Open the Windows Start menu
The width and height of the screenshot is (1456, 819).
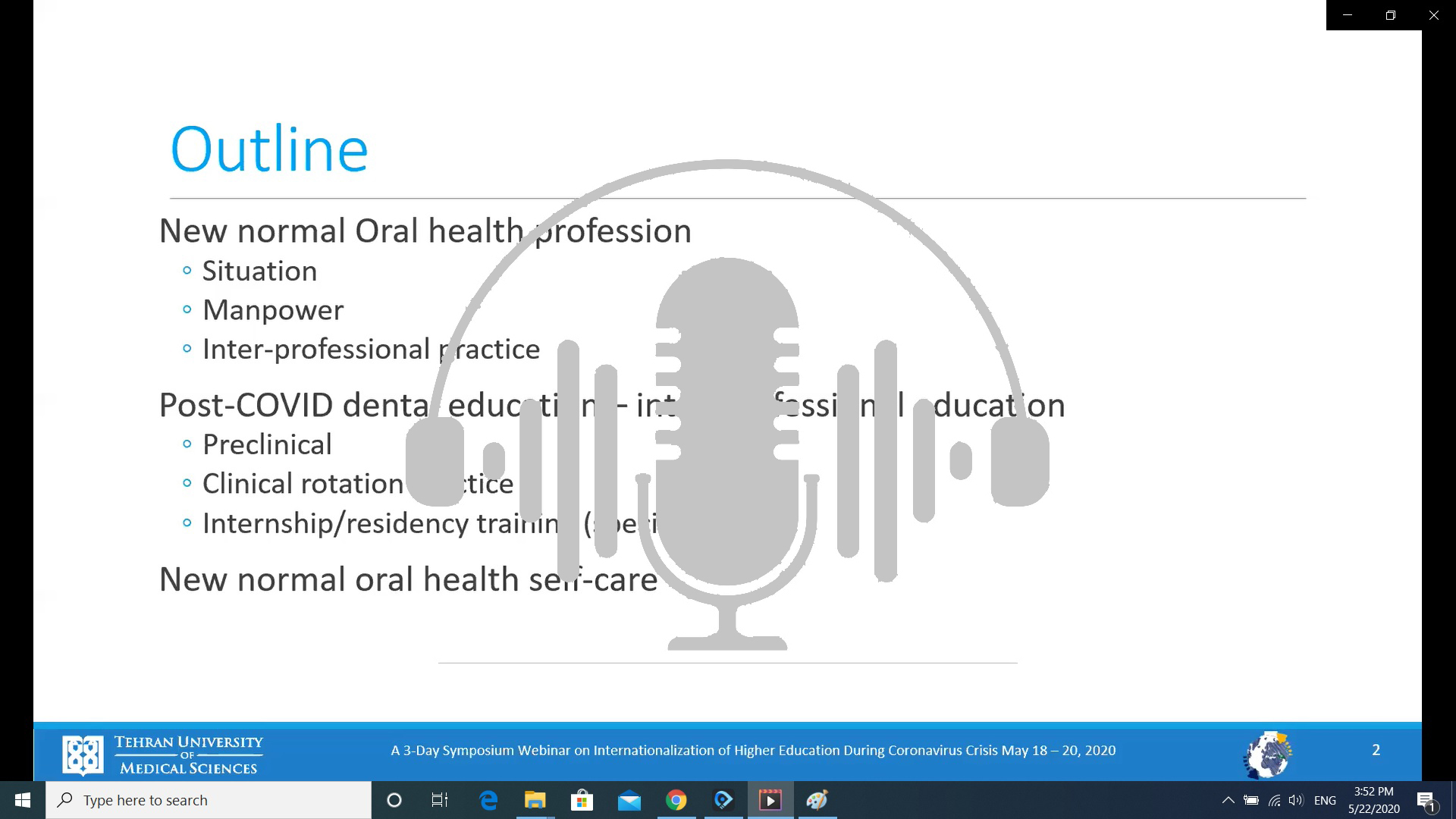point(22,800)
